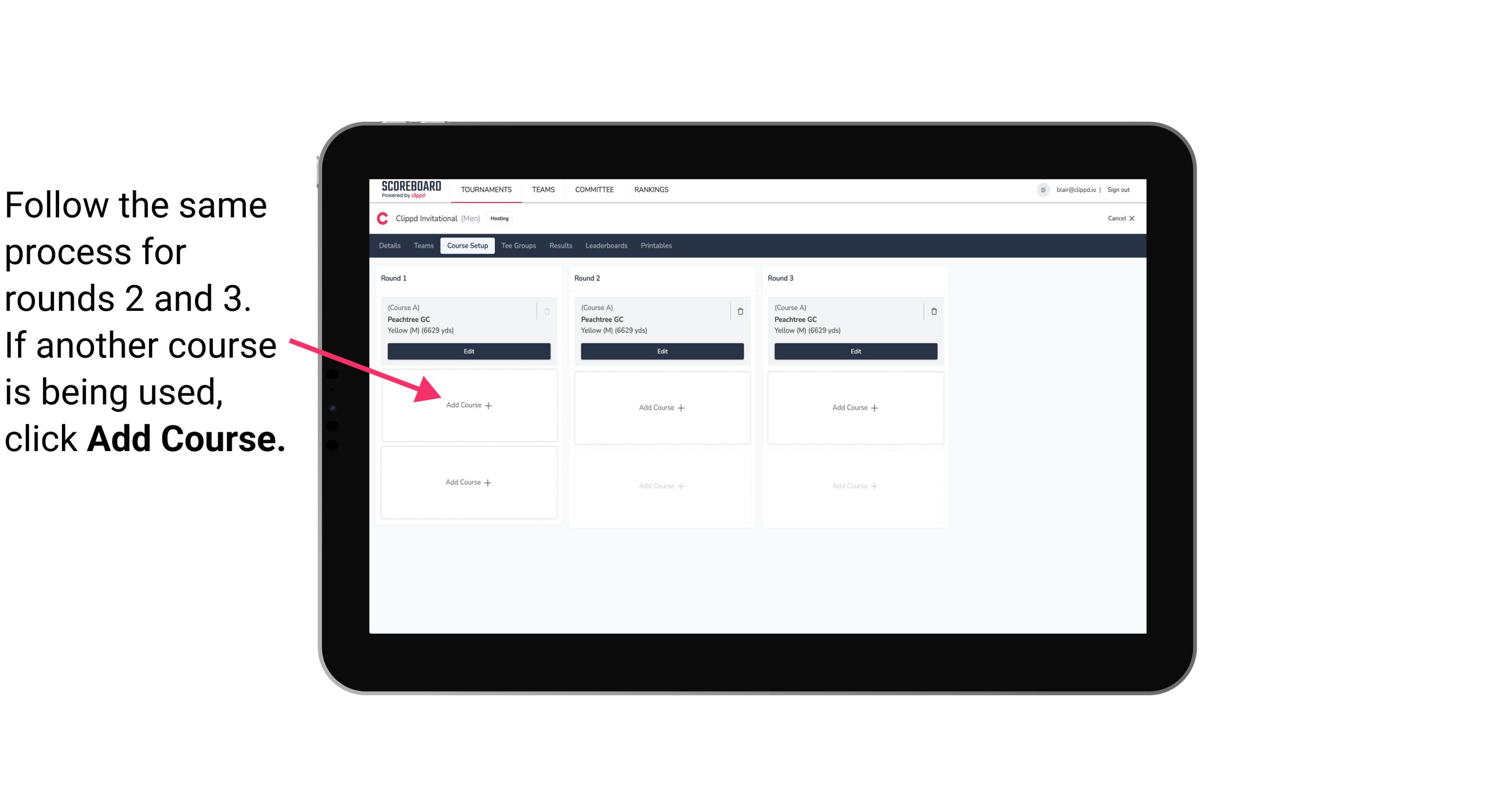Click the delete icon for Round 1 course
The height and width of the screenshot is (812, 1510).
550,311
